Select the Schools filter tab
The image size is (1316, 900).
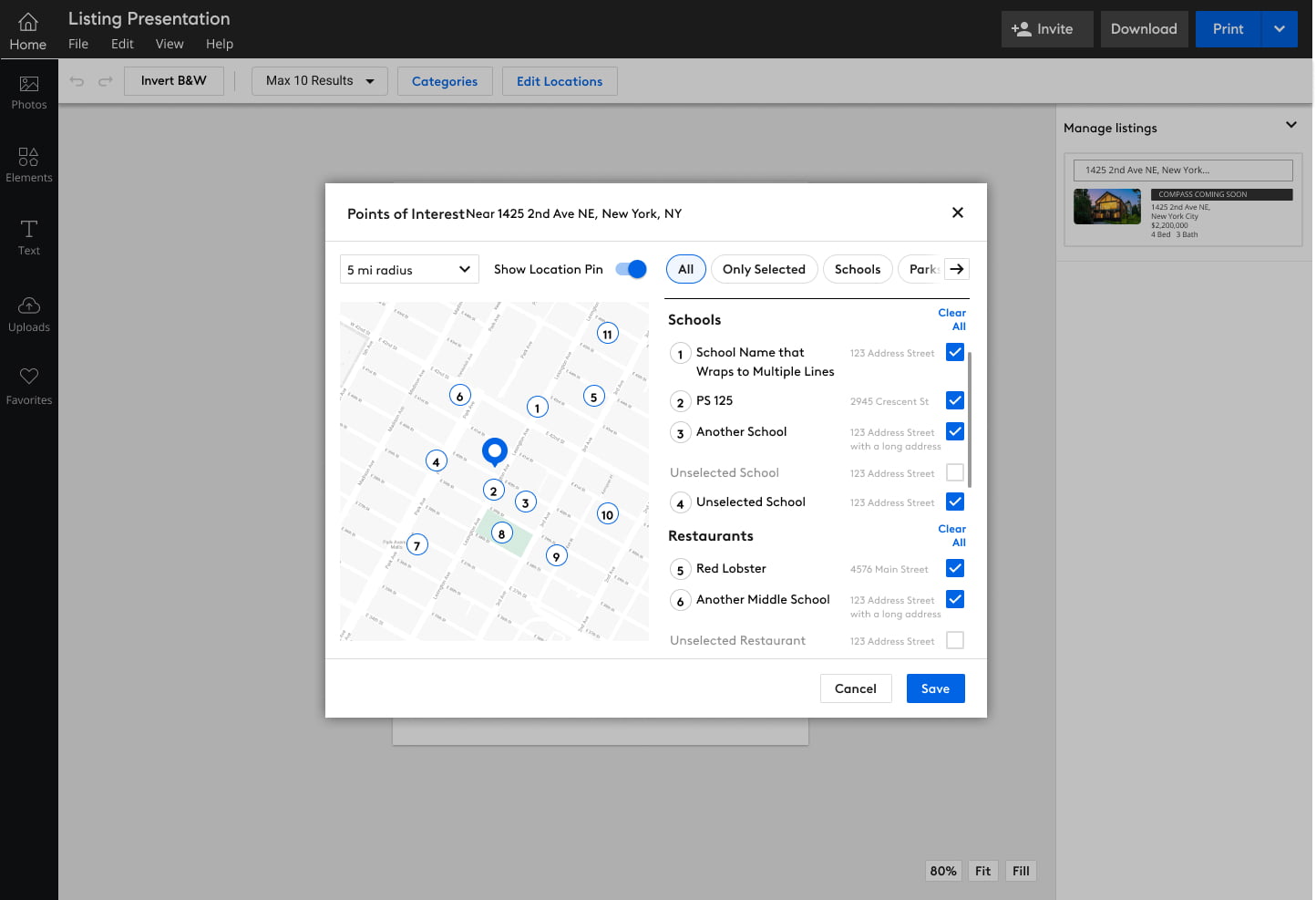coord(857,270)
